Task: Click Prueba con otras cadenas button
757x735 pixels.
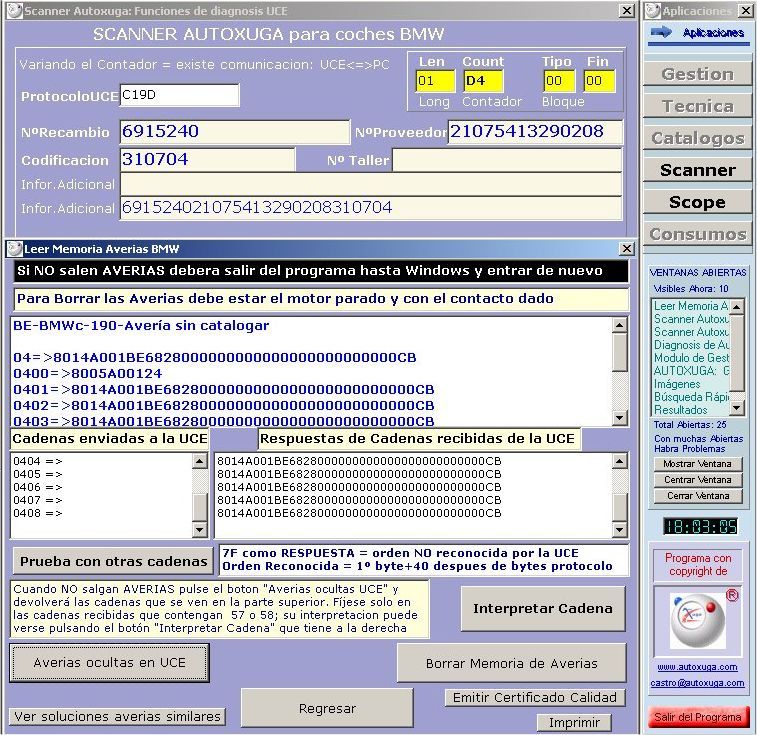Action: [x=113, y=561]
